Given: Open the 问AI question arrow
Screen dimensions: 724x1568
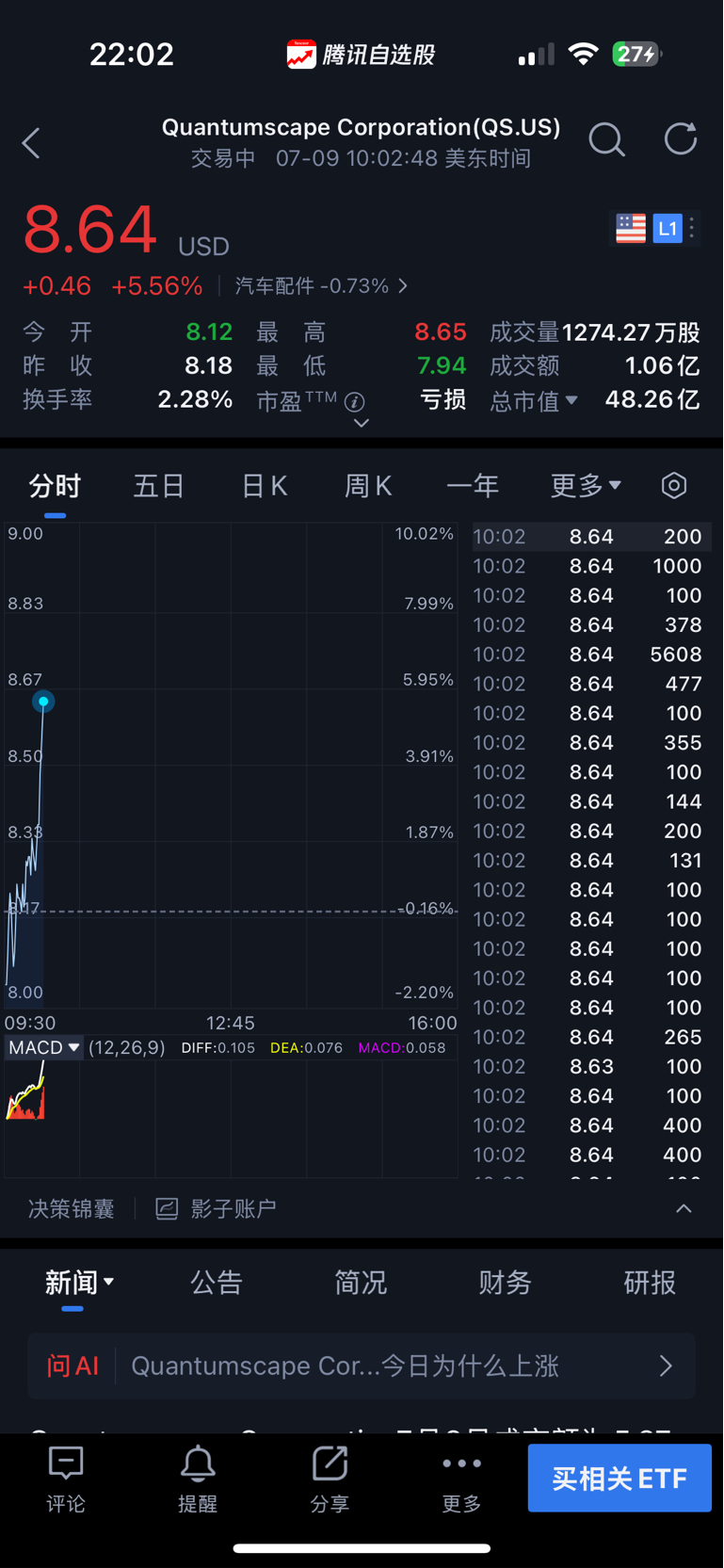Looking at the screenshot, I should [667, 1366].
